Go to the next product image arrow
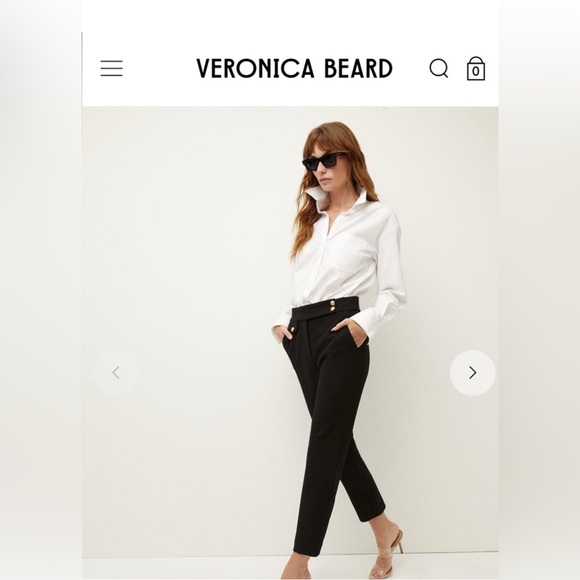Screen dimensions: 580x580 coord(472,373)
